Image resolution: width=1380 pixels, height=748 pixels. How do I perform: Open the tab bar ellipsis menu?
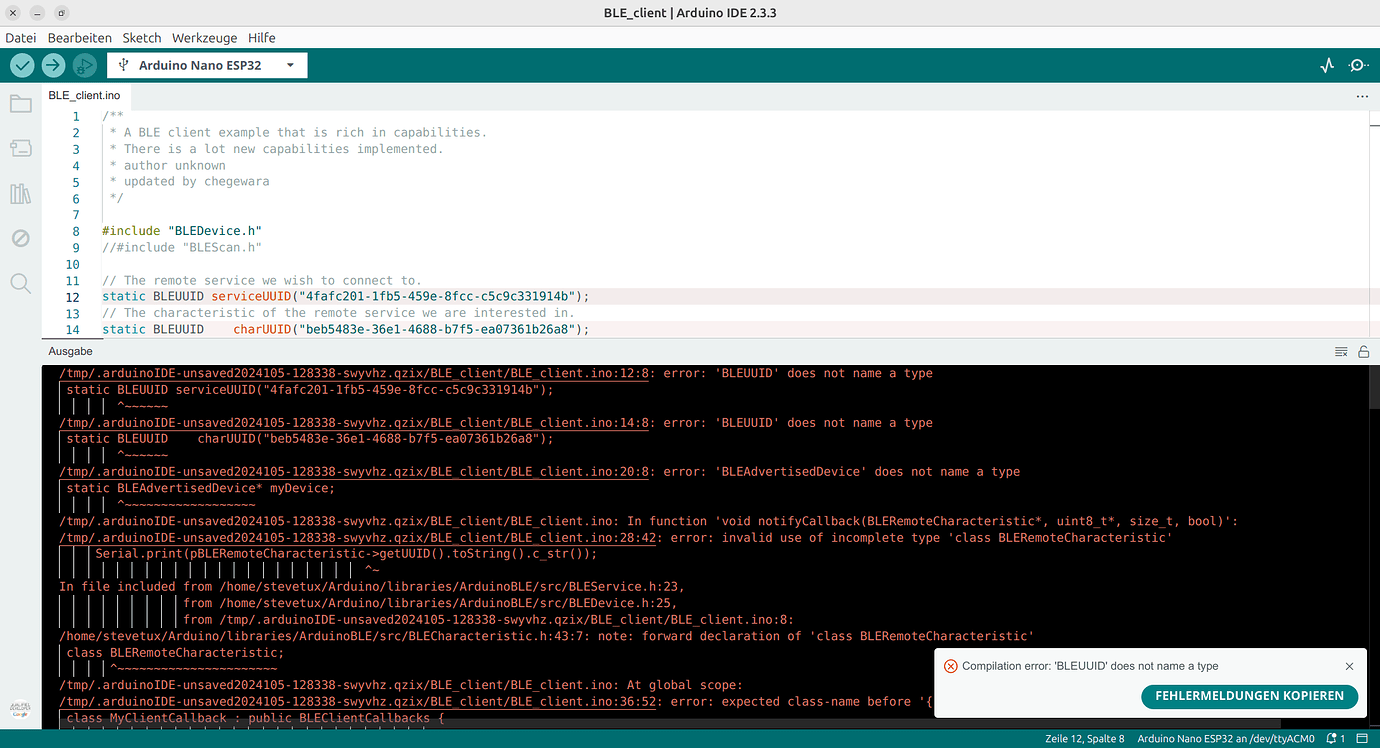[x=1362, y=96]
